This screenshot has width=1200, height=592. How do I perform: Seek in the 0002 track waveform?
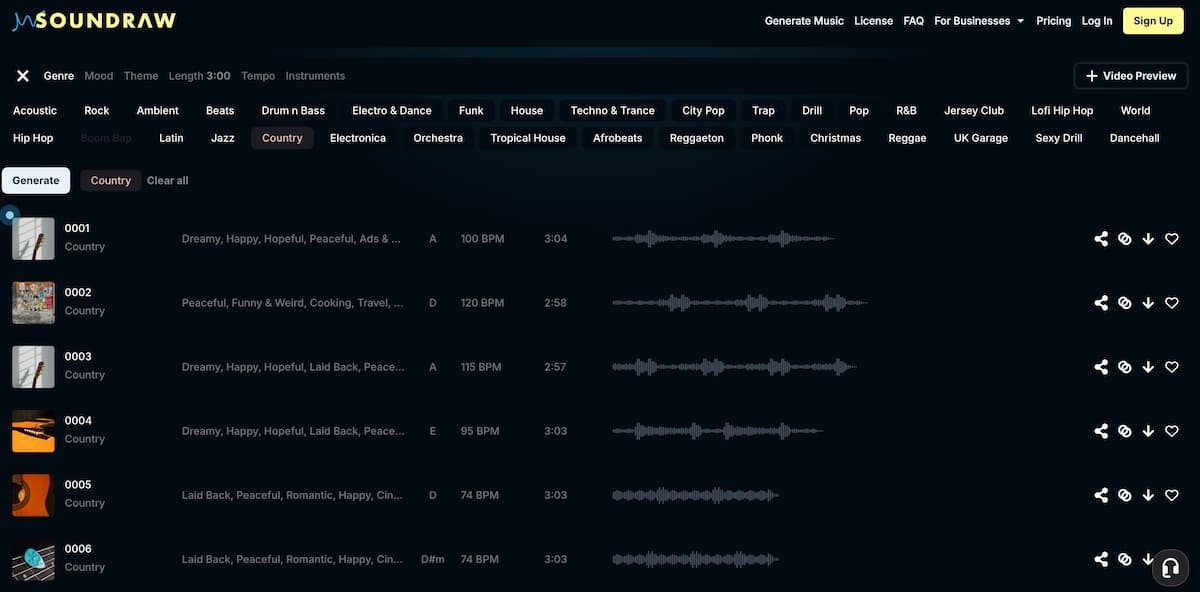[739, 303]
